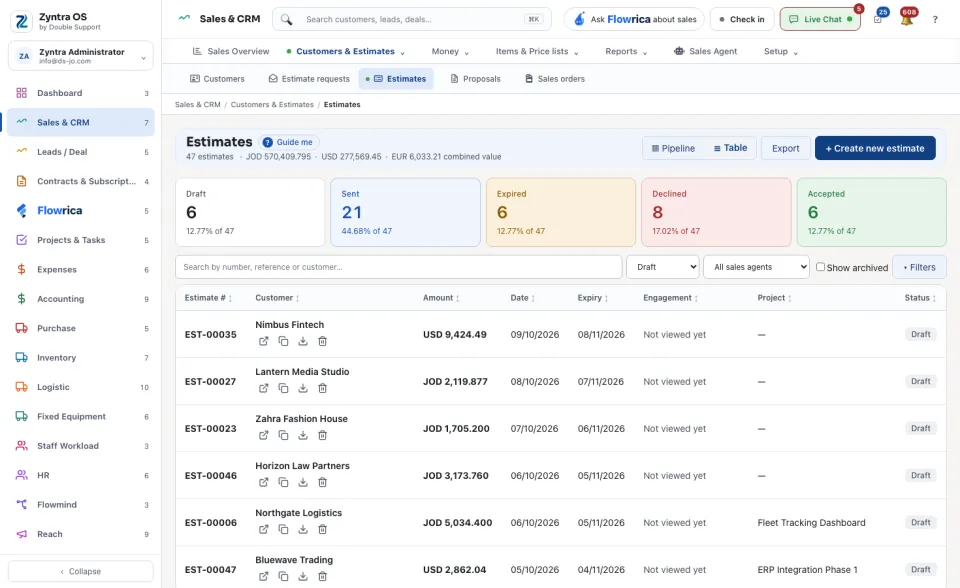Open the tasks checklist icon with 25 badge

[x=879, y=18]
